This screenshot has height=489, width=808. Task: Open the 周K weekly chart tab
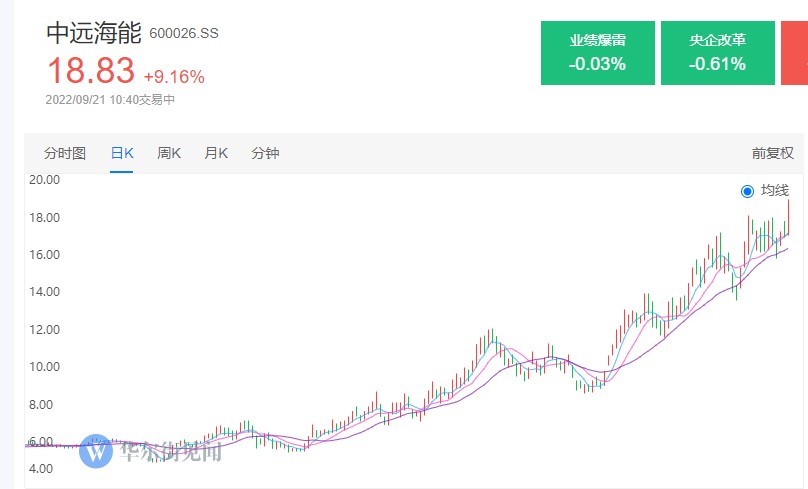pyautogui.click(x=169, y=153)
